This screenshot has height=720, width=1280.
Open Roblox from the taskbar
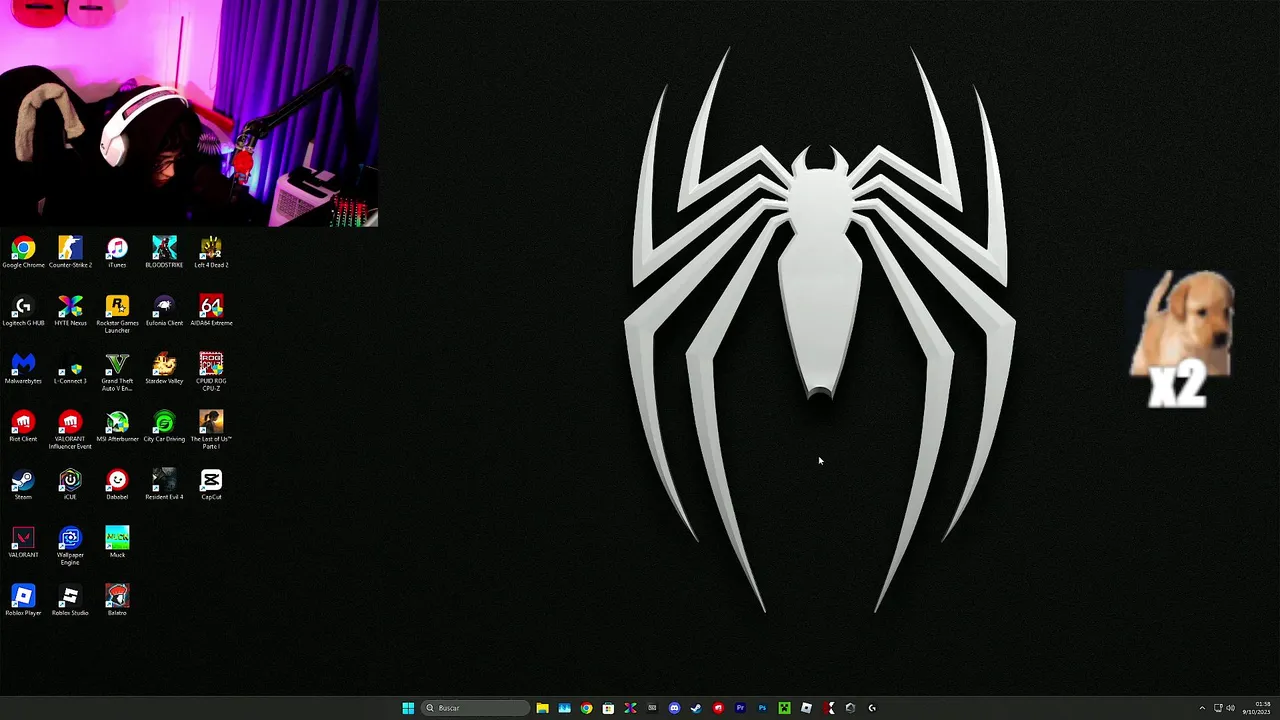(806, 708)
